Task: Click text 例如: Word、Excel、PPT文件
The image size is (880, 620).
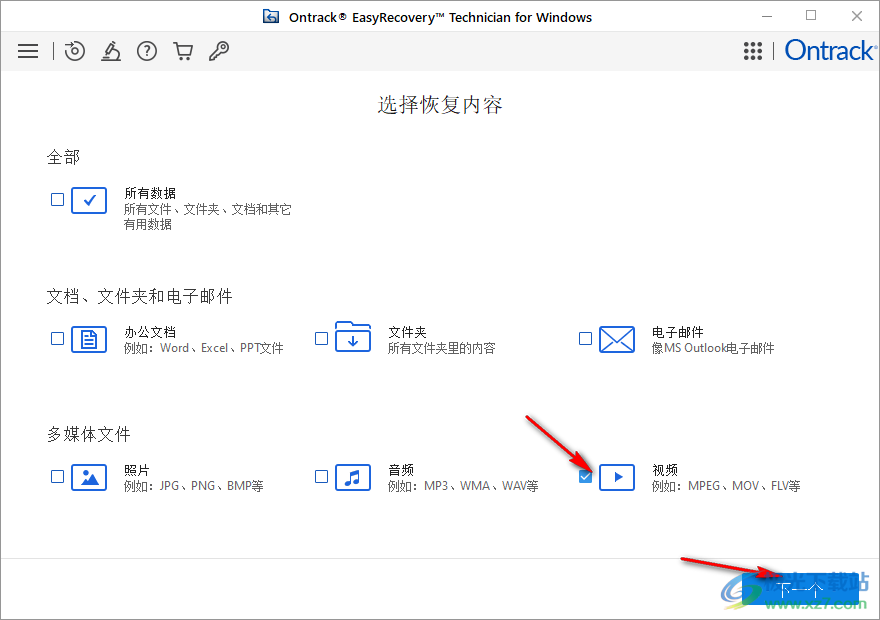Action: click(x=204, y=348)
